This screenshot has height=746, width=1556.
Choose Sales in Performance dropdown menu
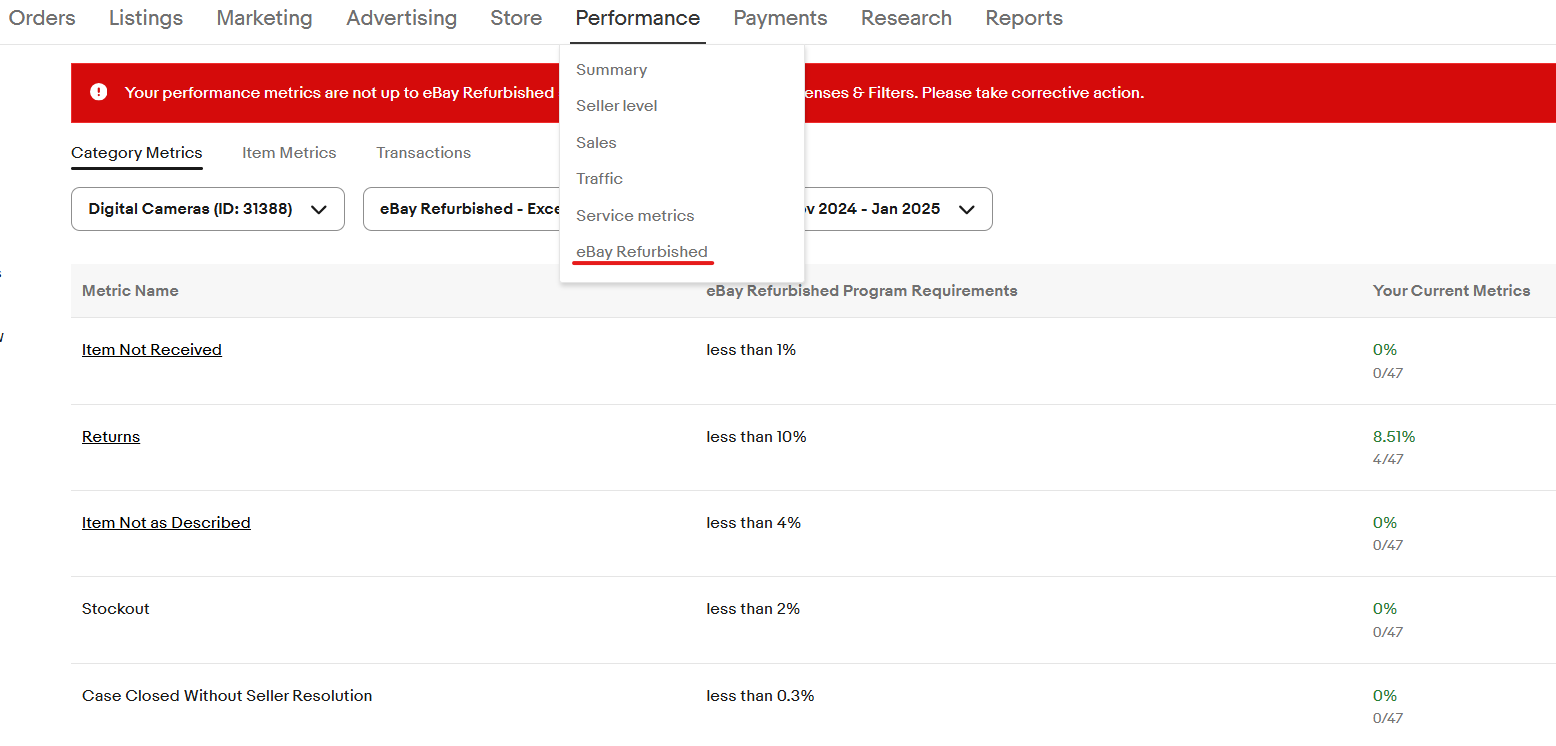[x=596, y=143]
